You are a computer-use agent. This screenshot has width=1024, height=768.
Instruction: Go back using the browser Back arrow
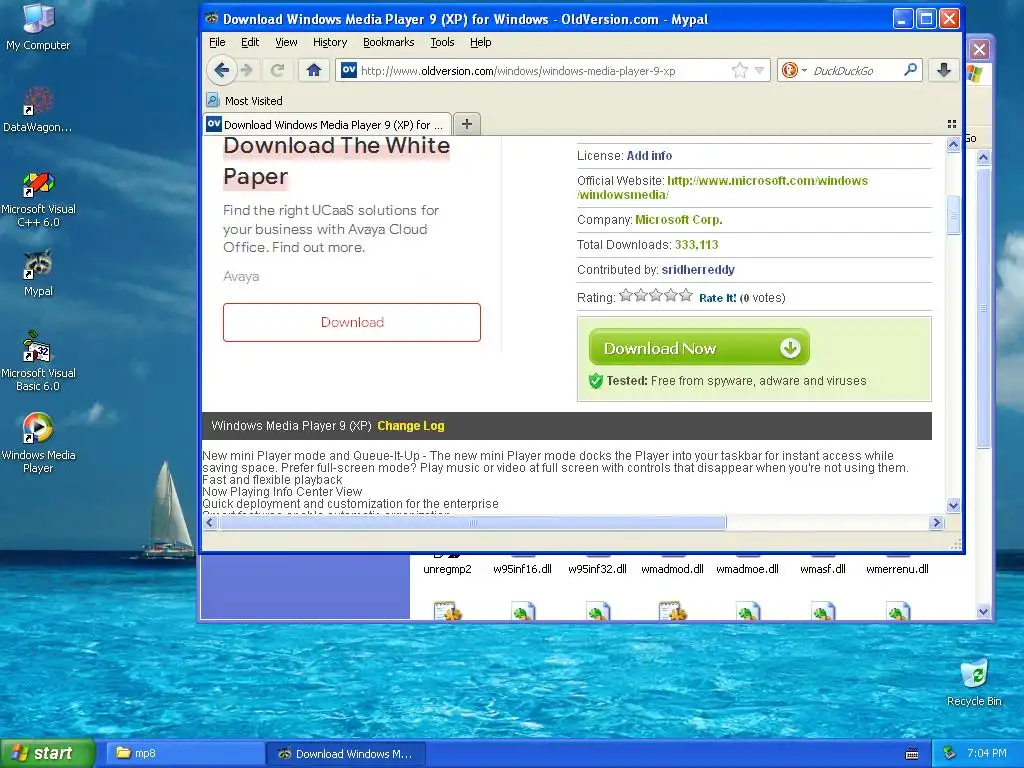click(x=221, y=70)
